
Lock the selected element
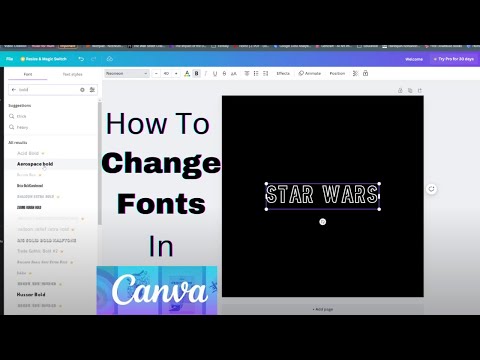(365, 73)
